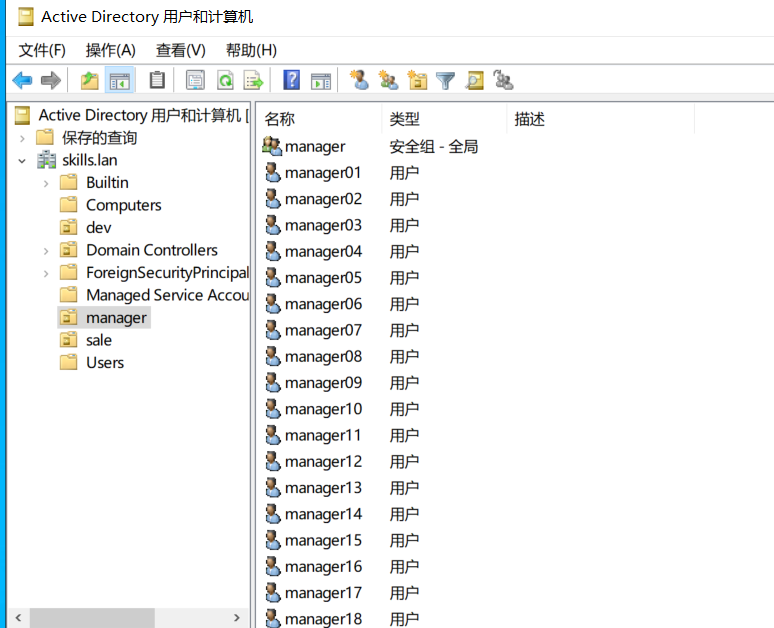Click the Export list toolbar icon
Image resolution: width=774 pixels, height=628 pixels.
coord(253,81)
